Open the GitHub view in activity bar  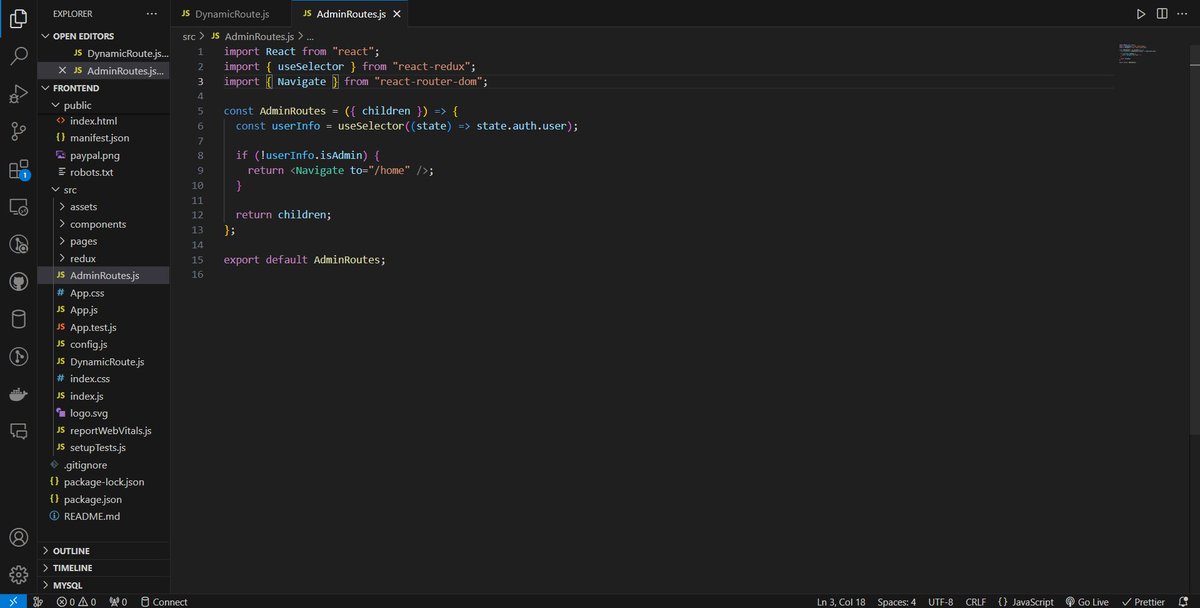pyautogui.click(x=18, y=282)
